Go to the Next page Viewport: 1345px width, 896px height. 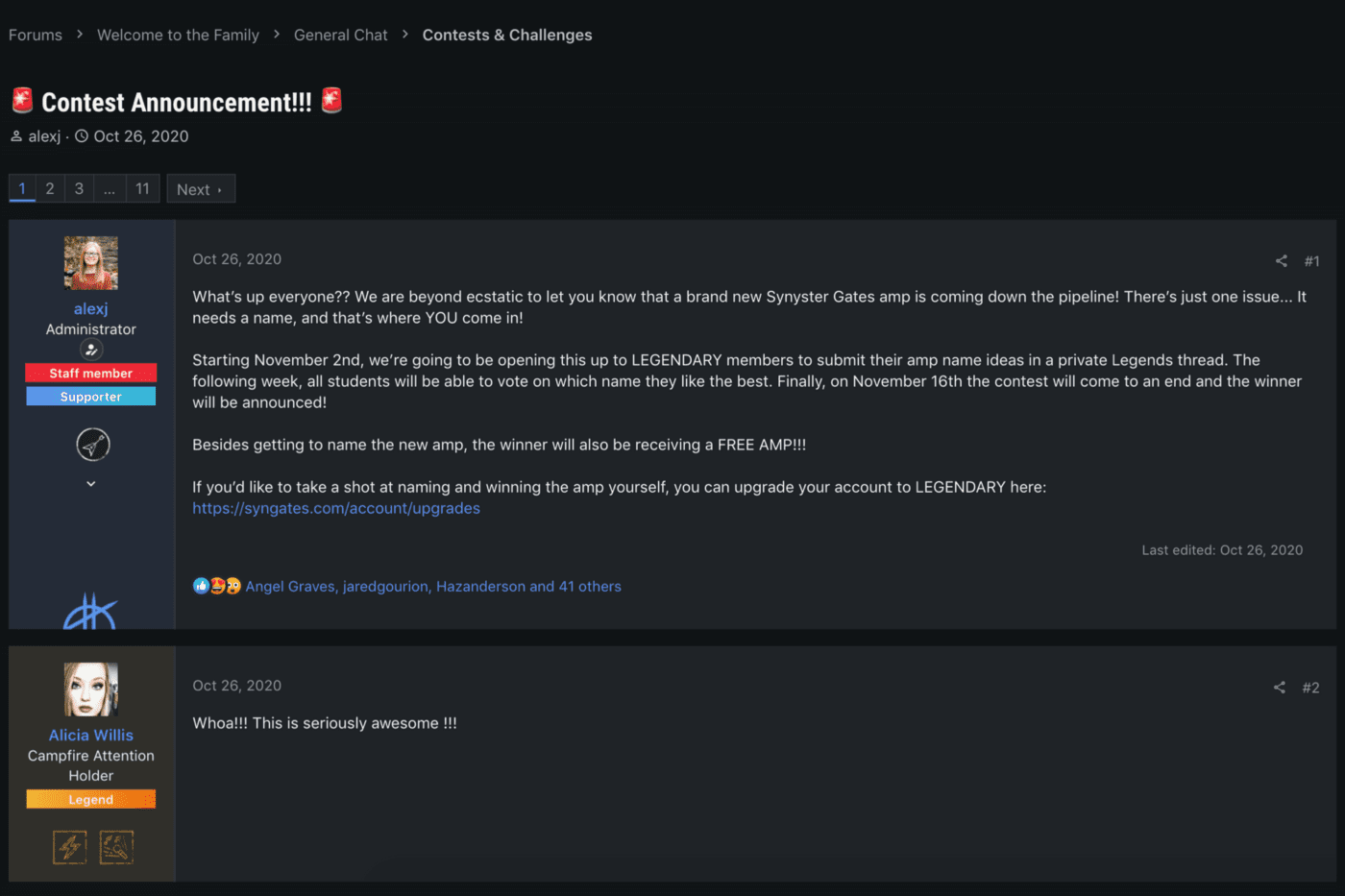coord(201,189)
